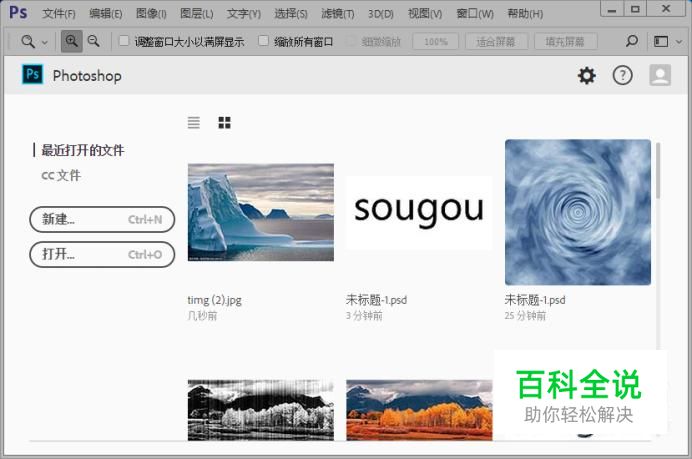Open 图像(I) menu

point(151,14)
